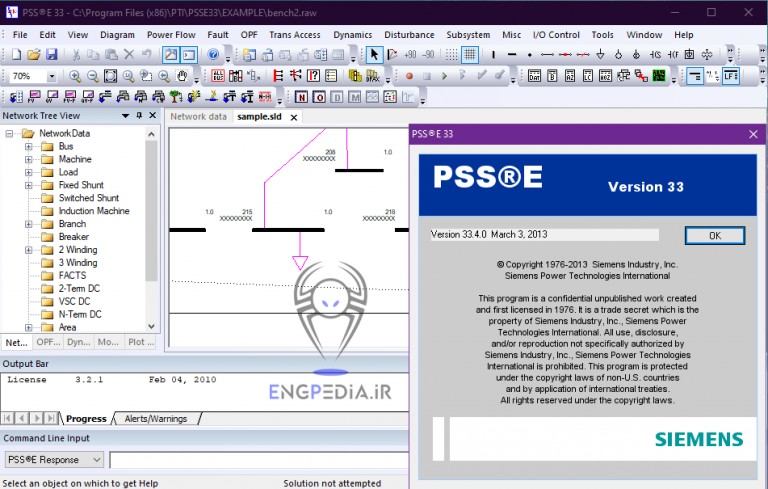Toggle the right-aligned lines view button
Image resolution: width=768 pixels, height=489 pixels.
695,76
